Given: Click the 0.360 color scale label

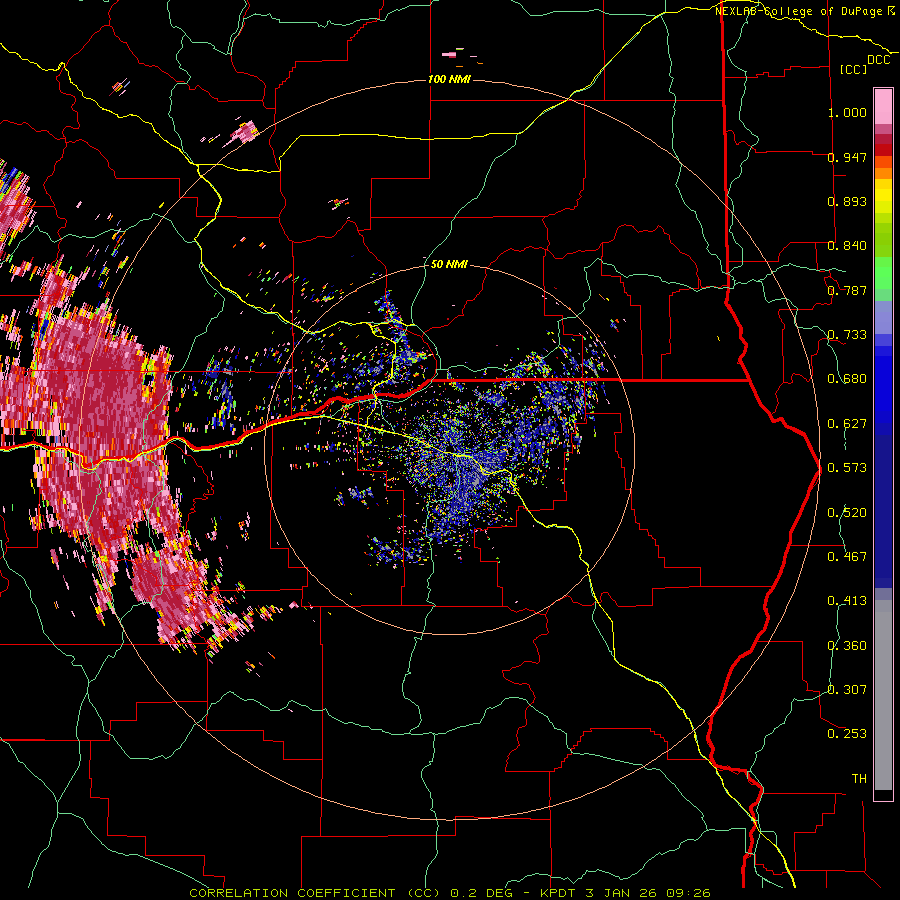Looking at the screenshot, I should 847,646.
